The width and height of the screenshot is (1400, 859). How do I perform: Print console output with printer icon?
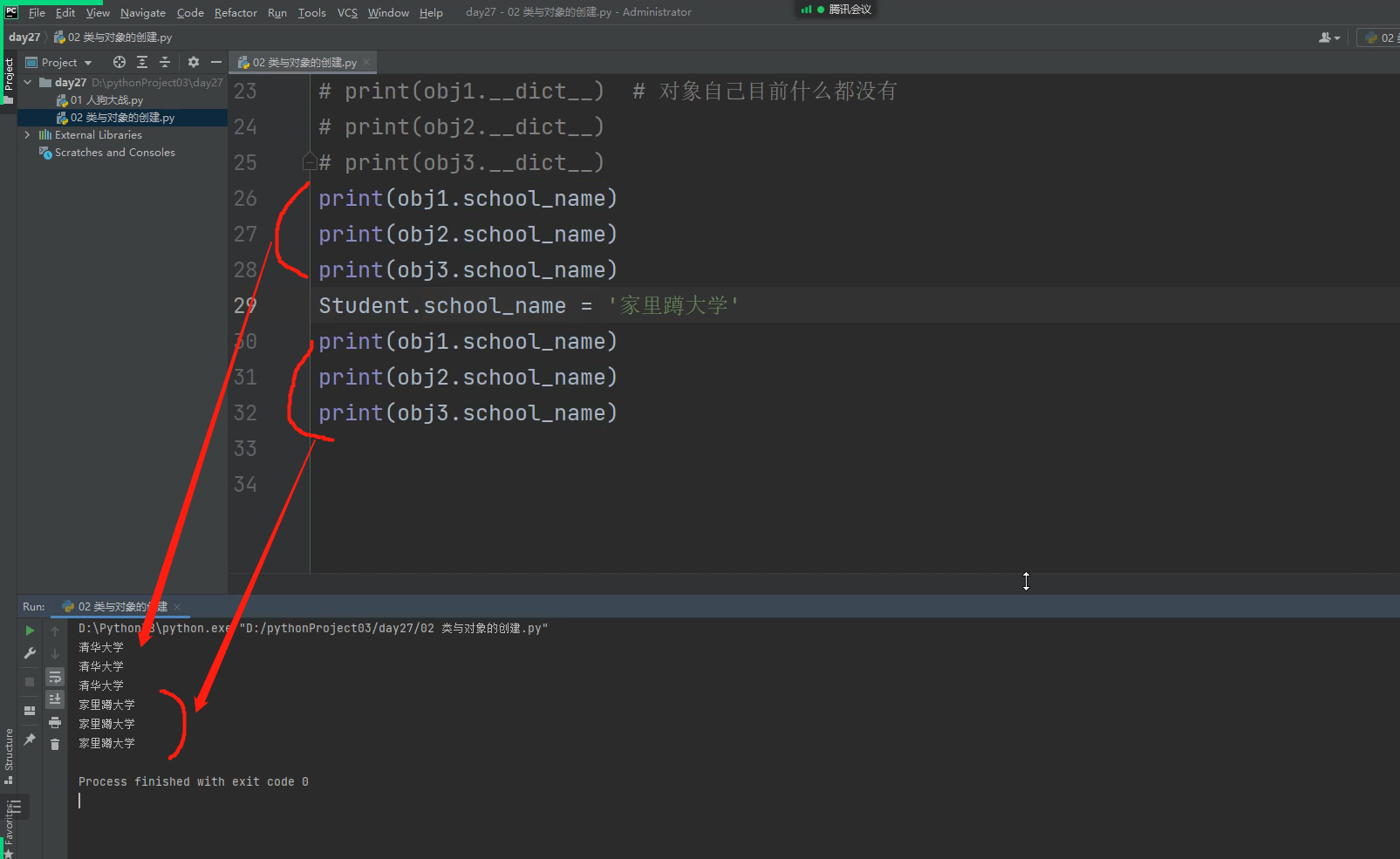55,722
